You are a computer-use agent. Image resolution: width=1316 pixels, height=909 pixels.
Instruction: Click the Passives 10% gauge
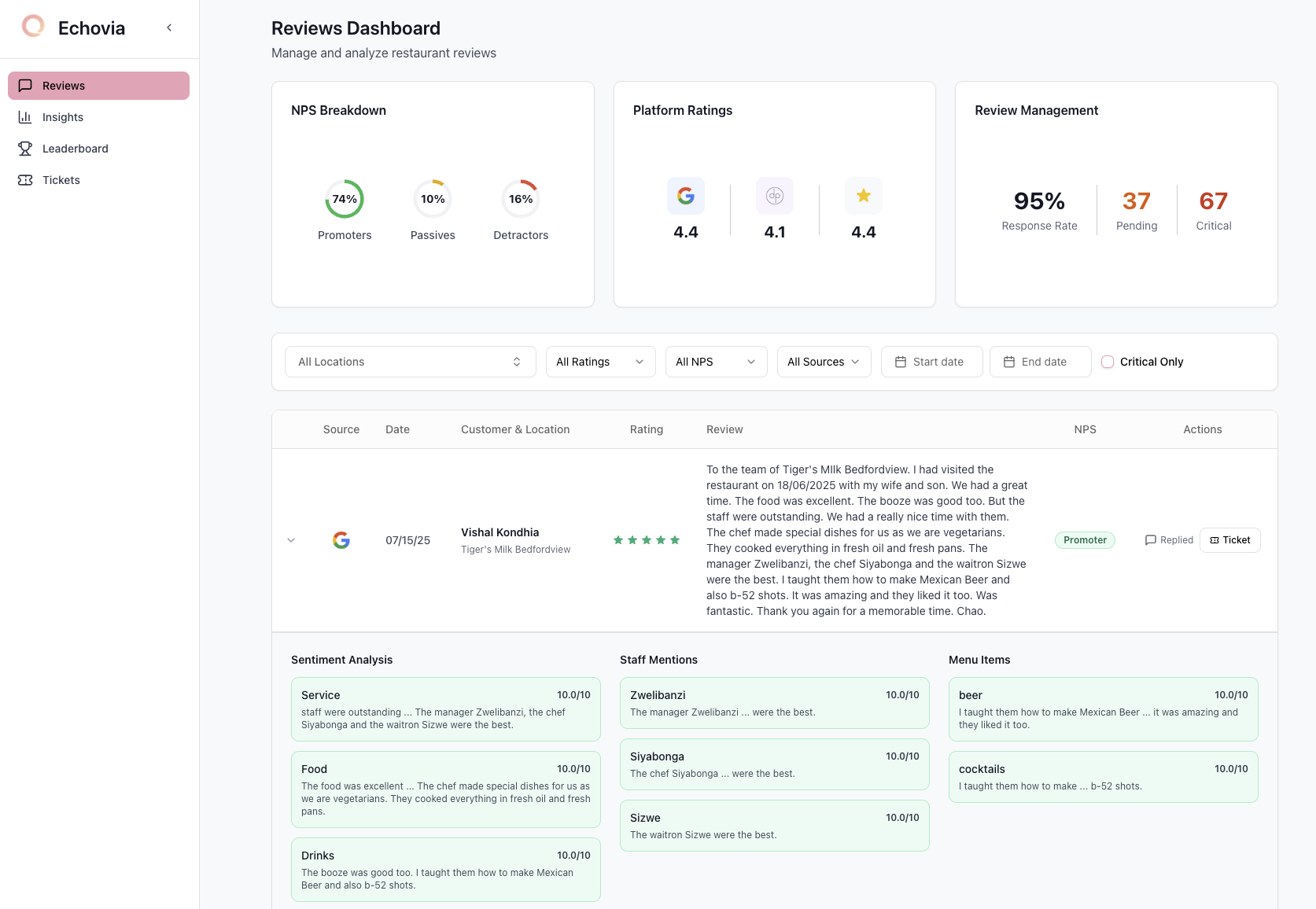433,199
